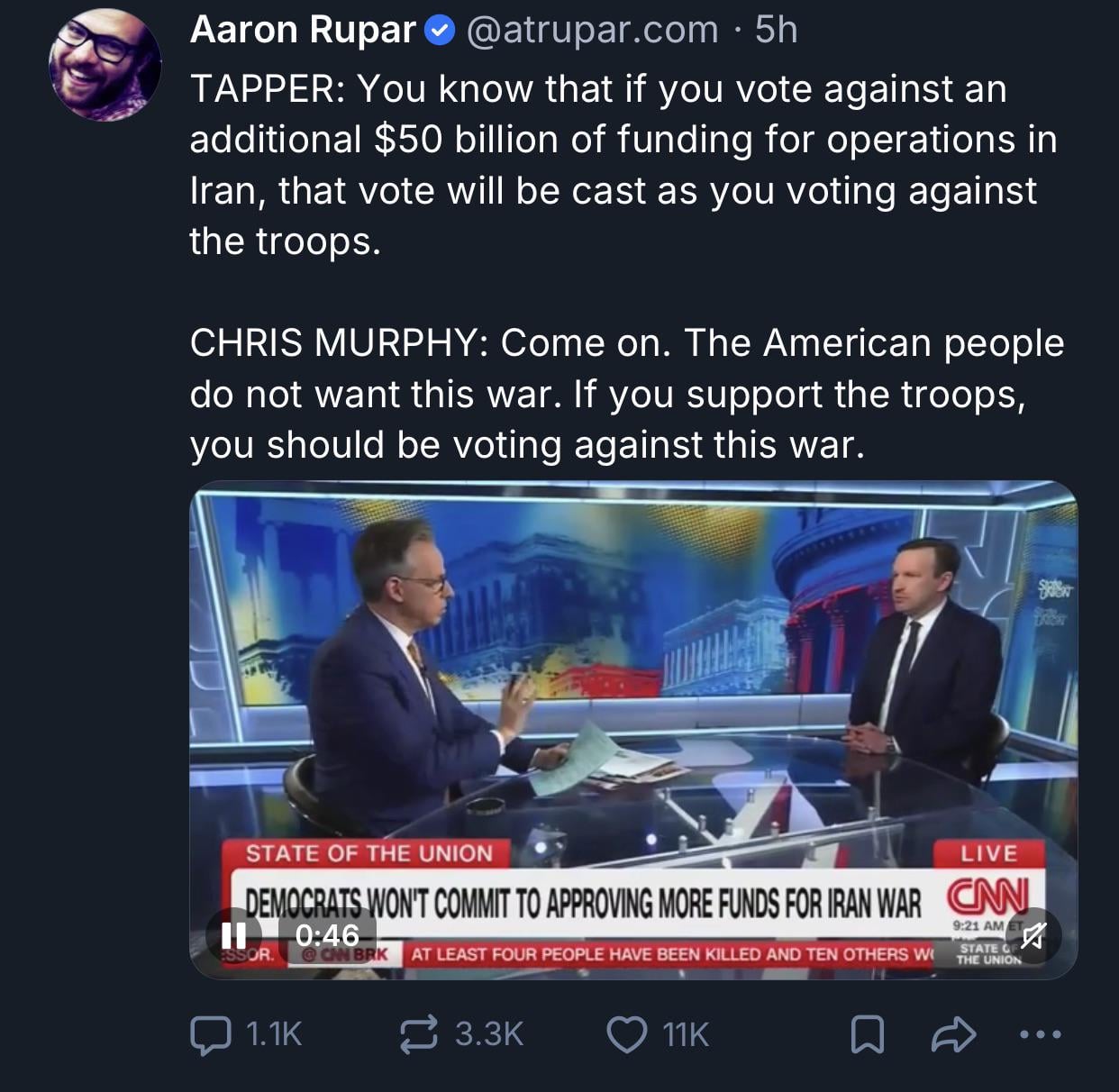Open the @atrupar.com handle link
Viewport: 1119px width, 1092px height.
coord(592,31)
